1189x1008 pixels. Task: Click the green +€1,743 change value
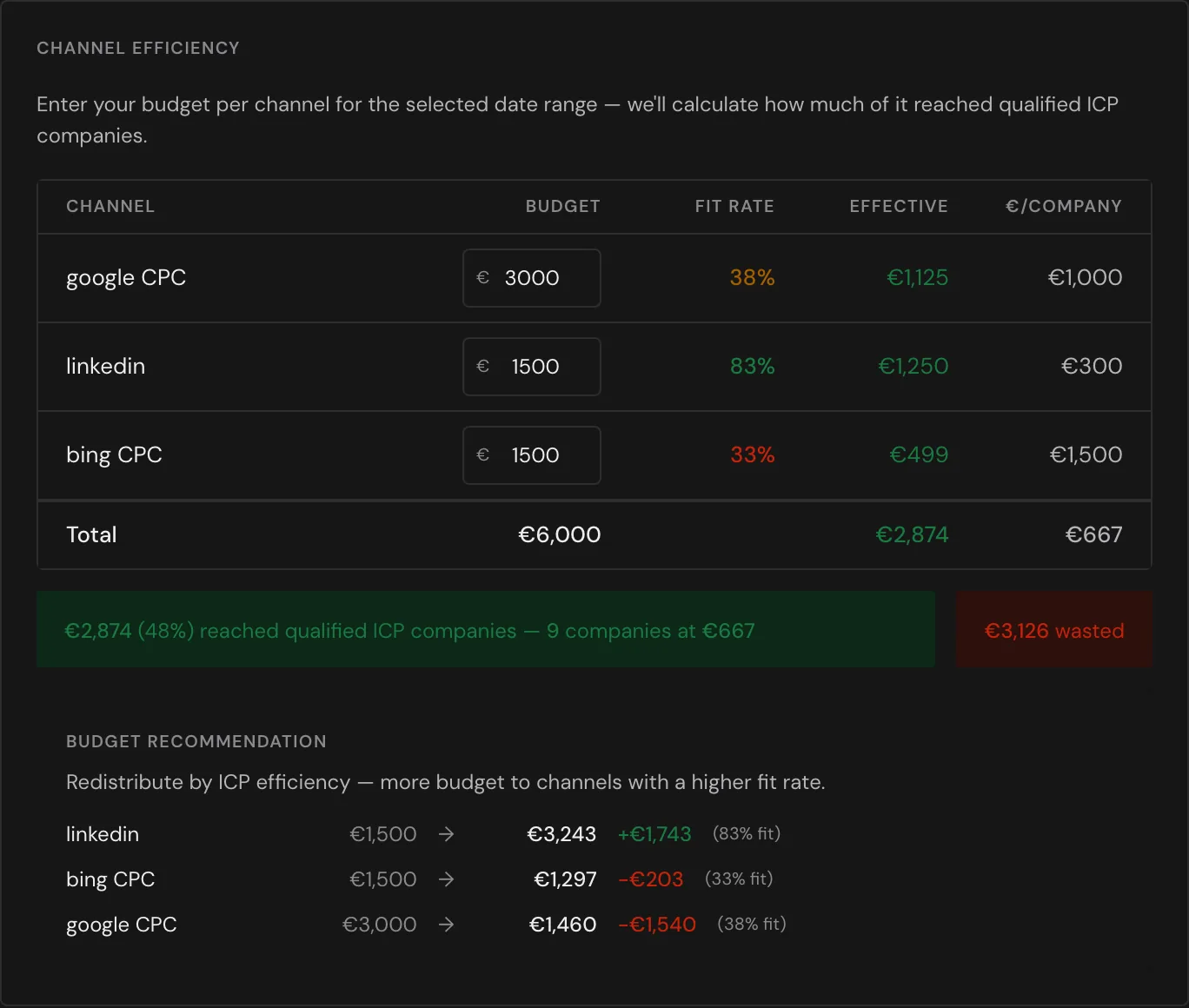pyautogui.click(x=654, y=834)
